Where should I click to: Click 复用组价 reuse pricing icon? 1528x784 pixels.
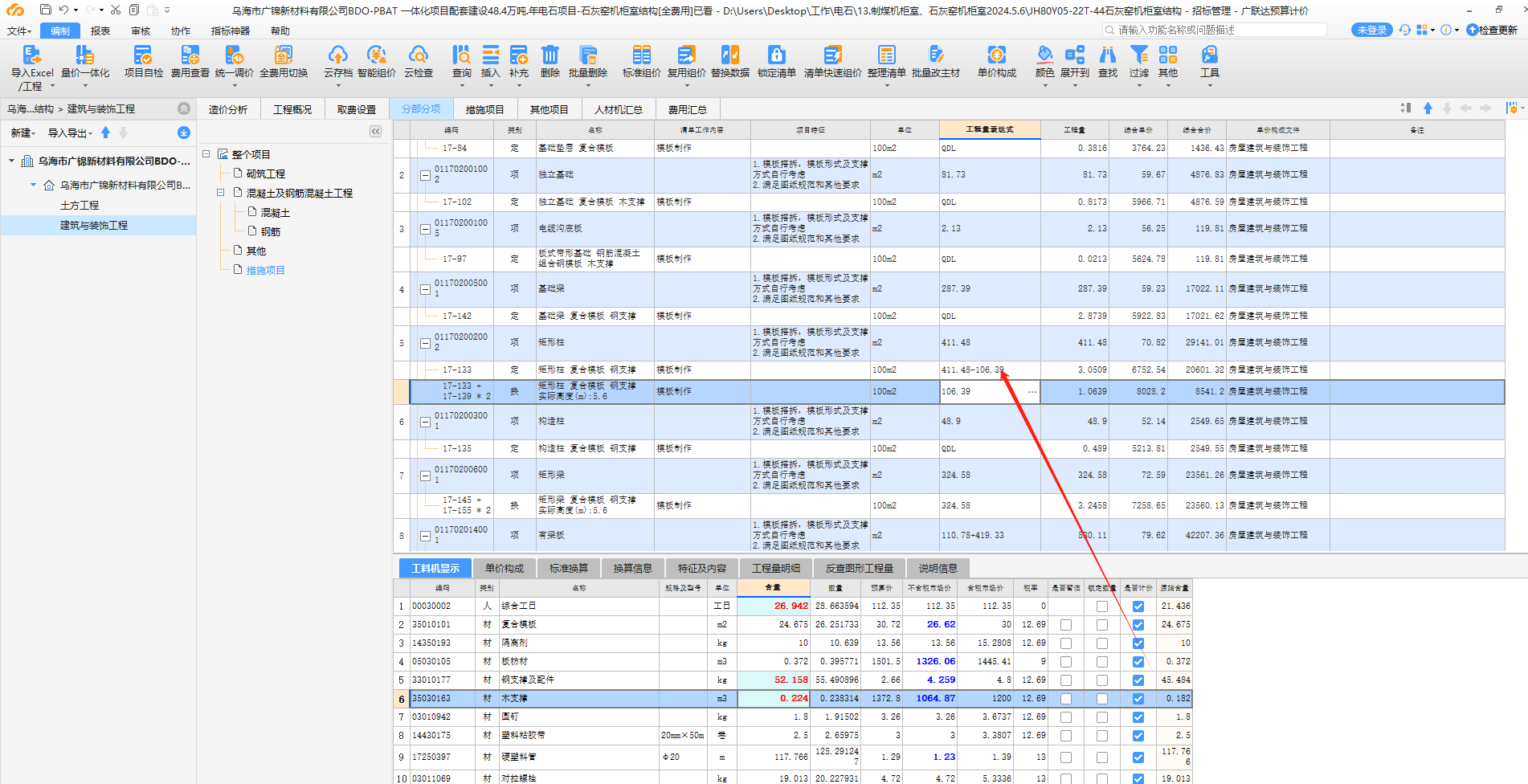click(x=687, y=55)
